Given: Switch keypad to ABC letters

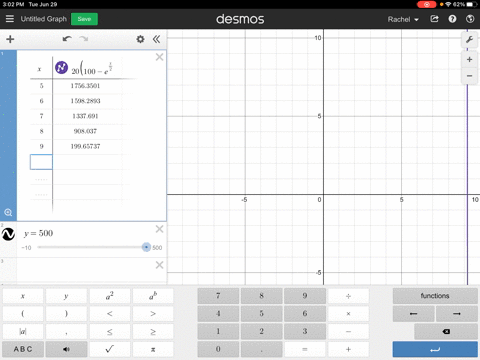Looking at the screenshot, I should point(23,349).
